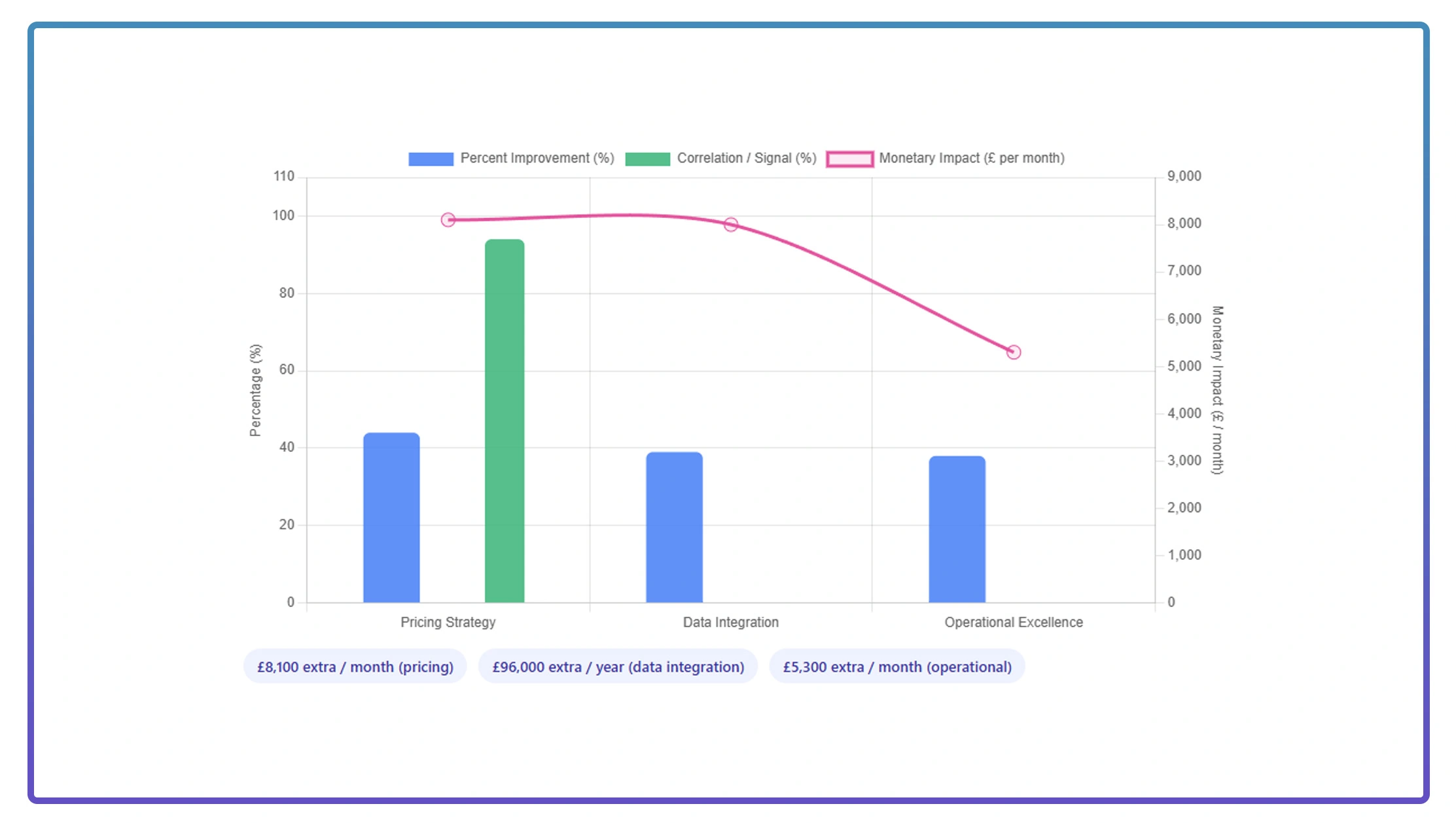The image size is (1456, 823).
Task: Select the pink marker near Operational Excellence
Action: click(x=1013, y=351)
